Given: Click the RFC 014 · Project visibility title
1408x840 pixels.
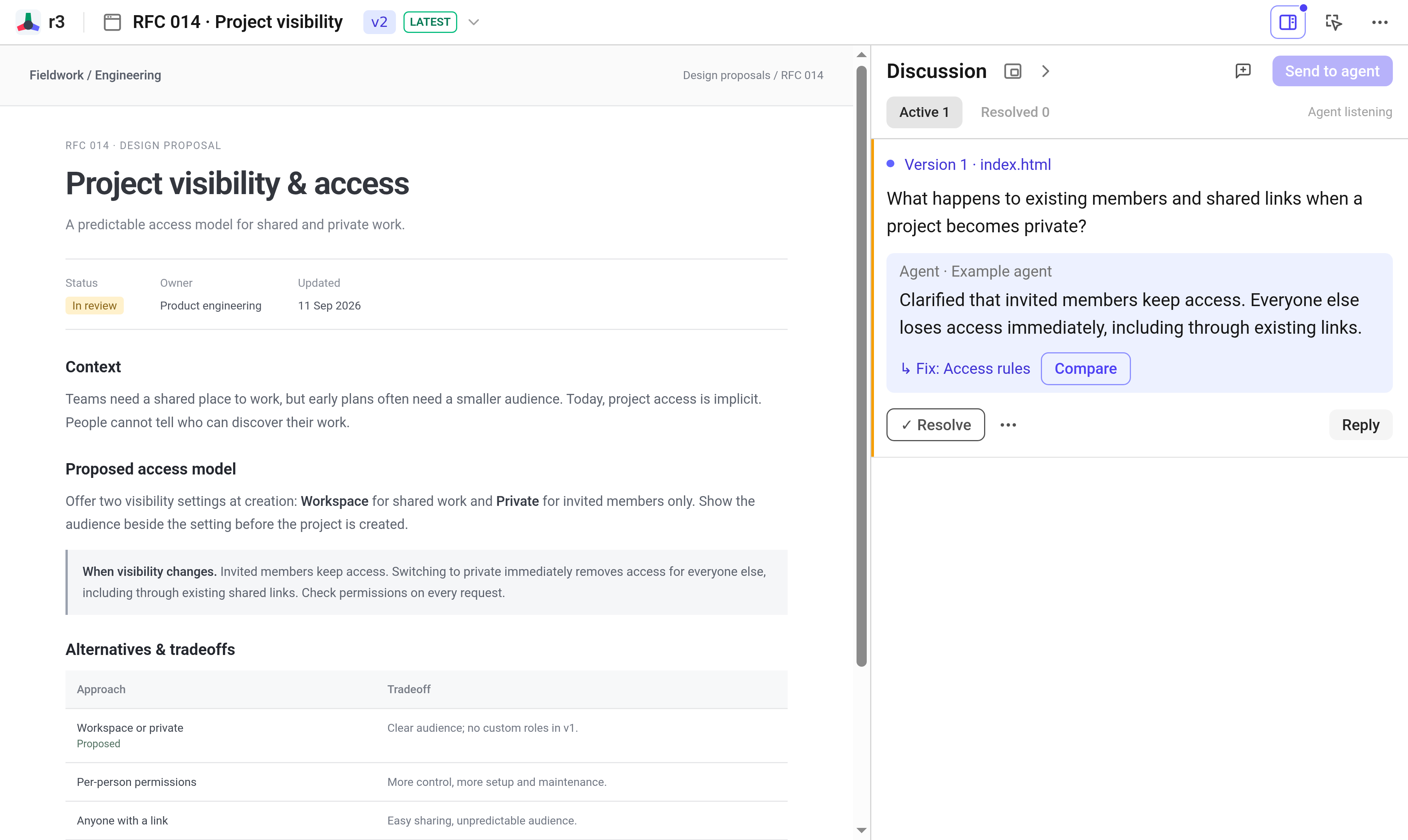Looking at the screenshot, I should pos(237,22).
